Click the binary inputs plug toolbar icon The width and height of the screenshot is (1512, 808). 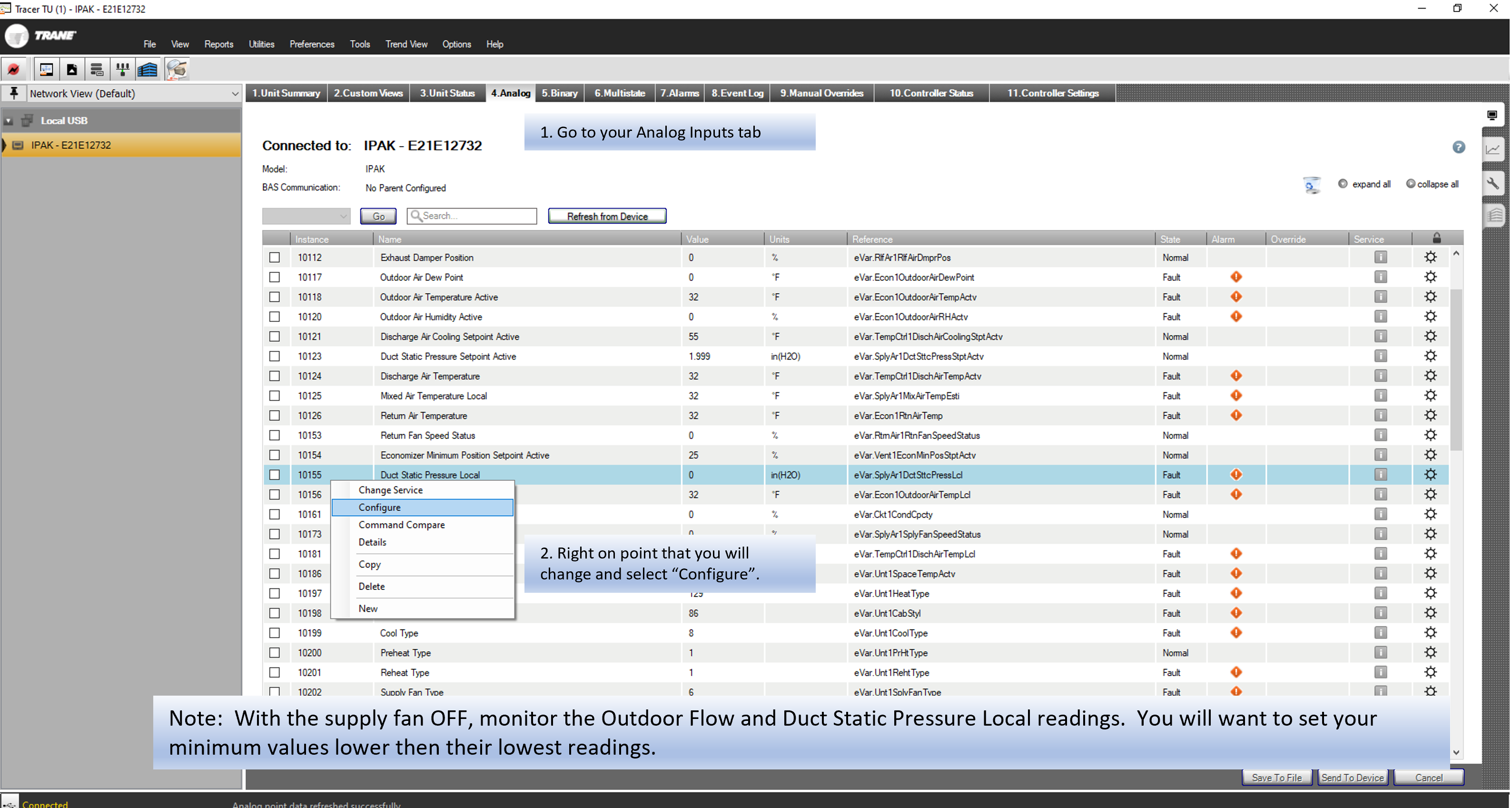coord(123,70)
